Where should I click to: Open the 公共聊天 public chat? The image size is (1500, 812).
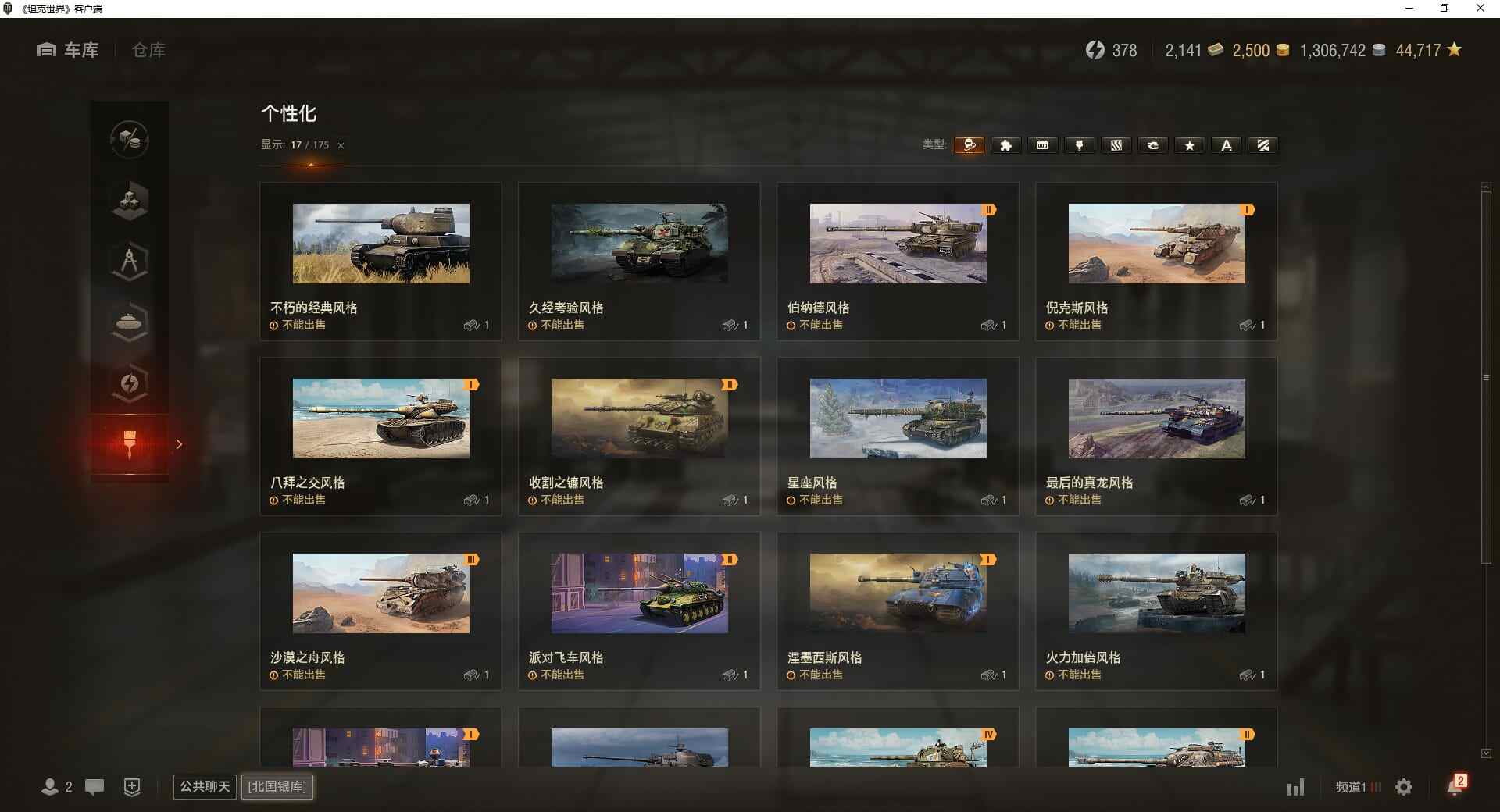click(x=204, y=787)
